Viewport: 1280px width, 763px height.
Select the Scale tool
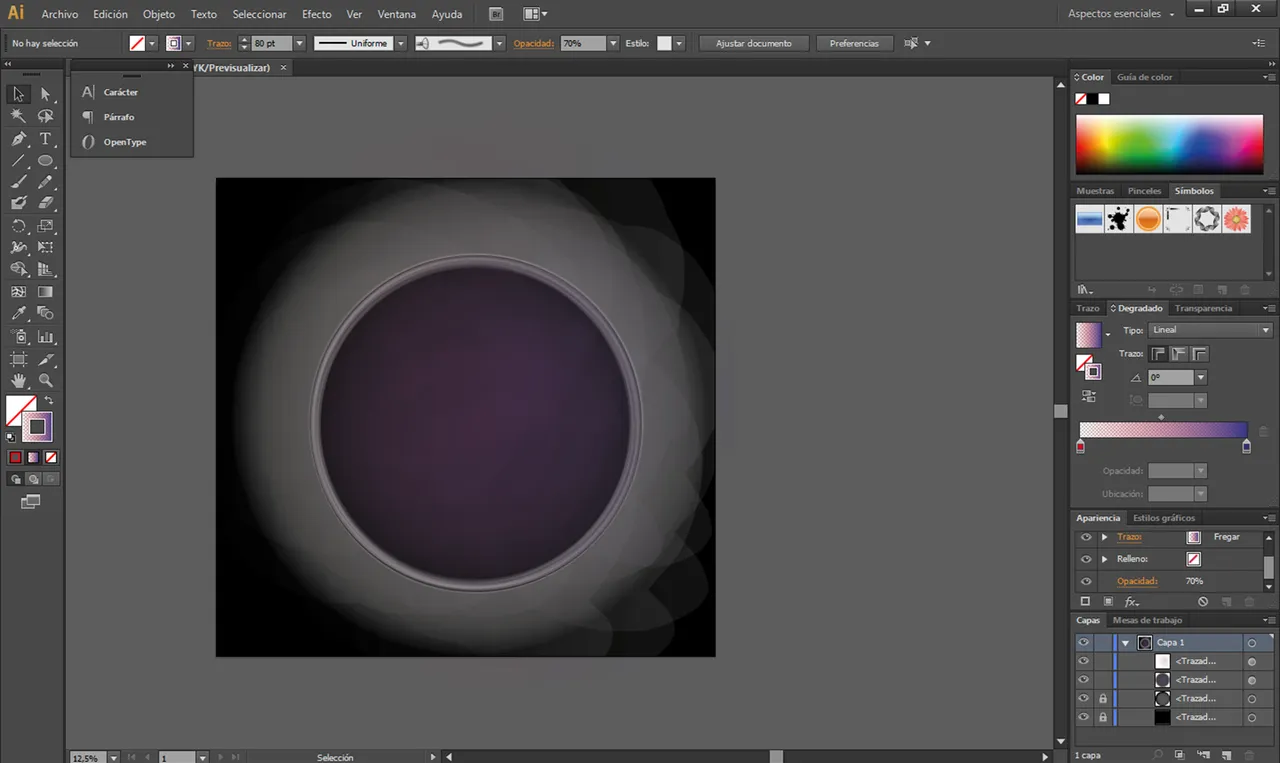point(45,226)
